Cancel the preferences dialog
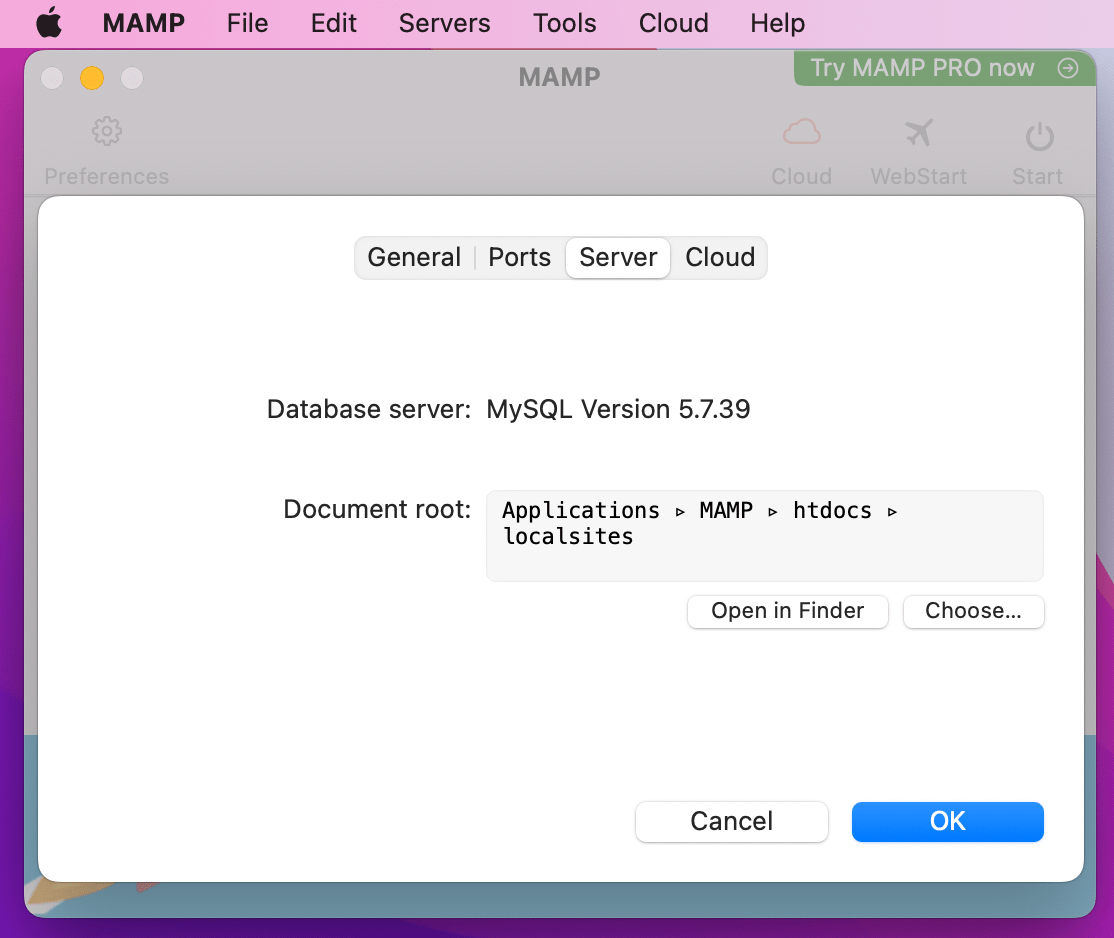Image resolution: width=1114 pixels, height=938 pixels. [x=731, y=821]
